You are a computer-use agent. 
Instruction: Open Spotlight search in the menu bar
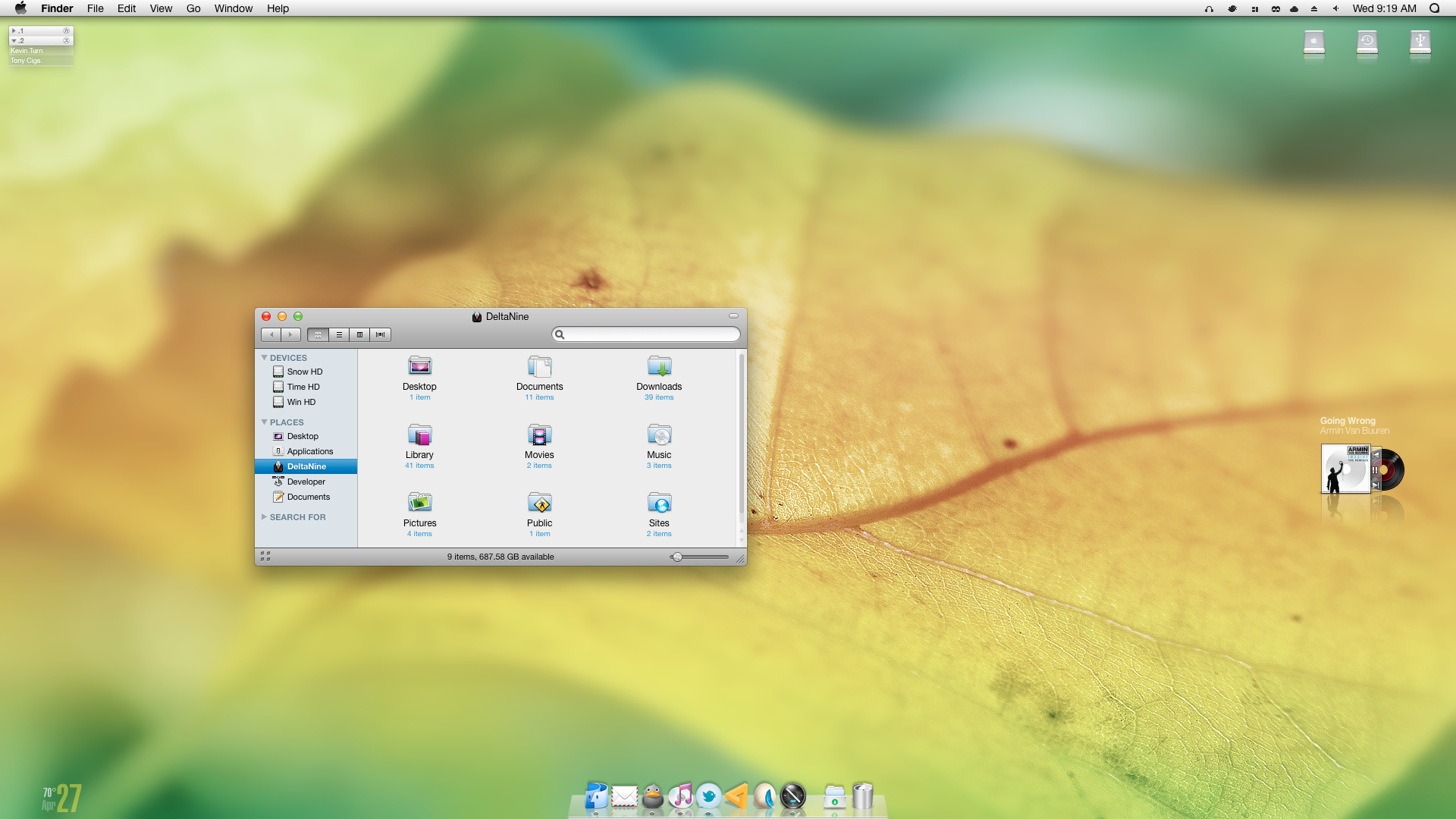tap(1434, 8)
